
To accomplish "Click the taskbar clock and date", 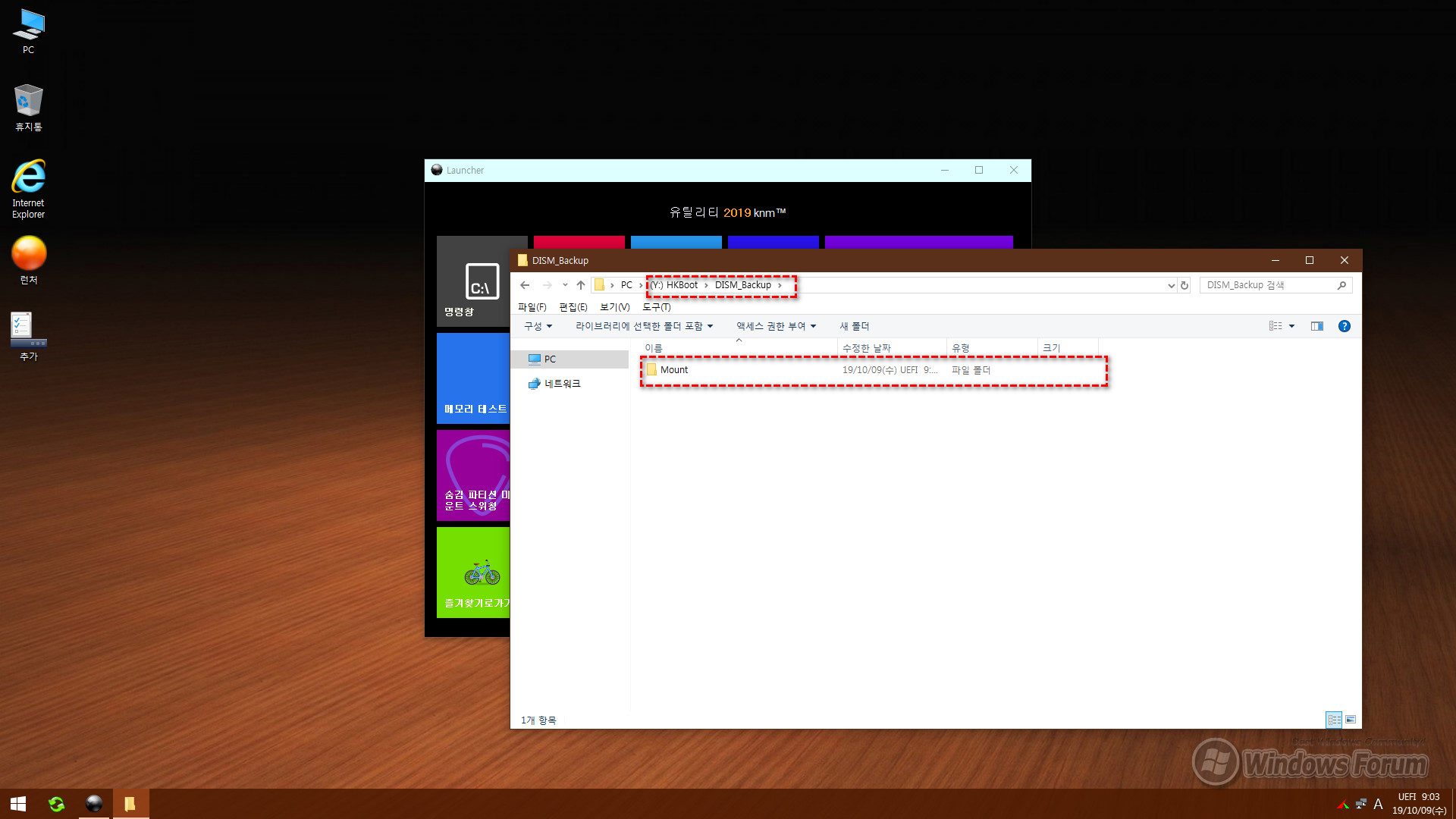I will pos(1419,804).
